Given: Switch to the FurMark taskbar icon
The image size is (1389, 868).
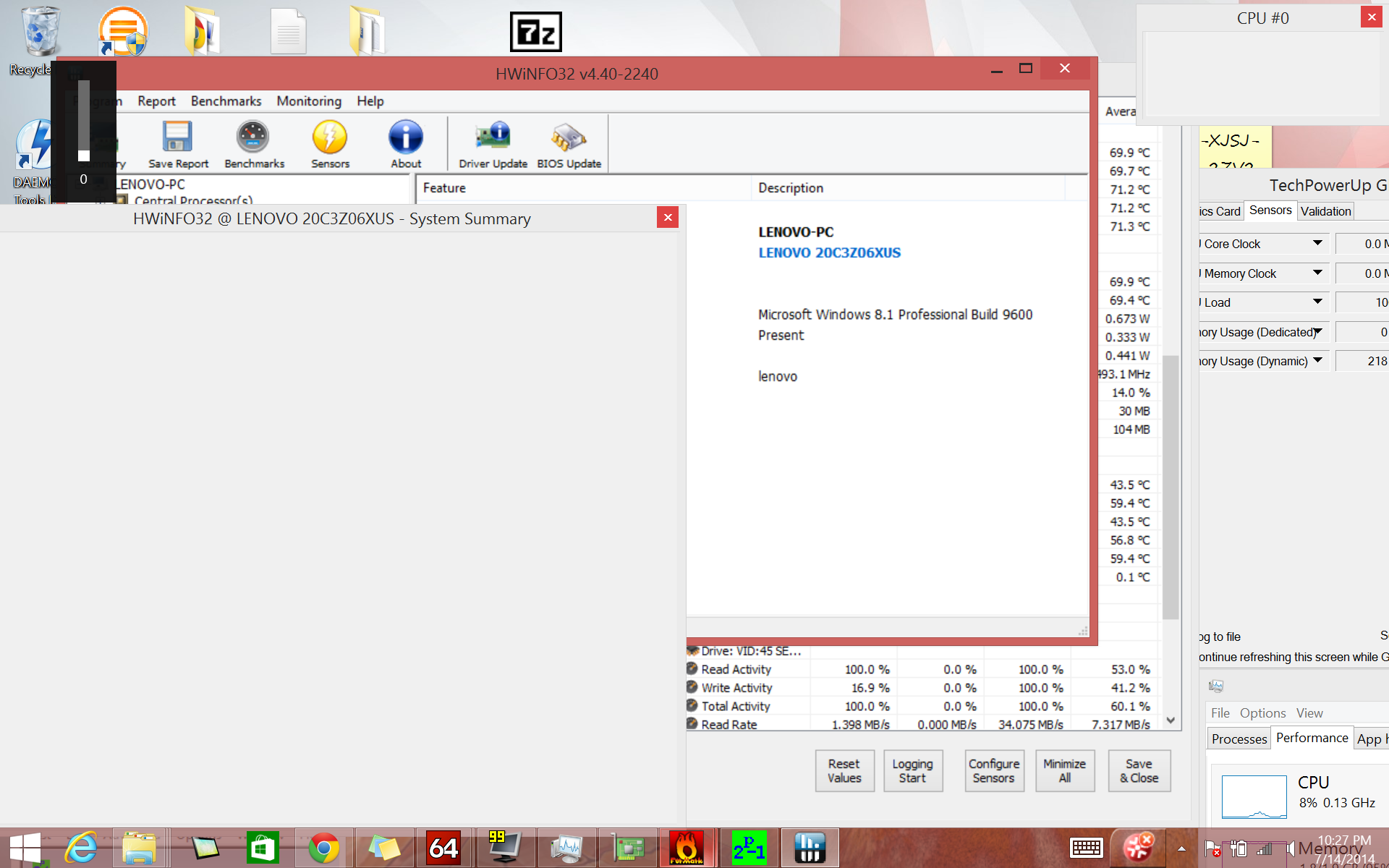Looking at the screenshot, I should coord(686,848).
